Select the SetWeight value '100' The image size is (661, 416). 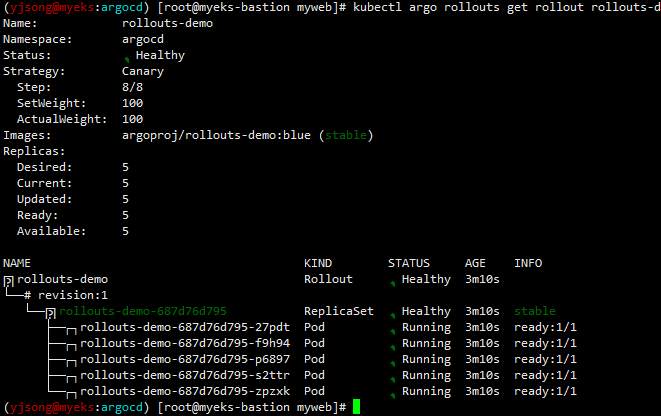(x=132, y=103)
